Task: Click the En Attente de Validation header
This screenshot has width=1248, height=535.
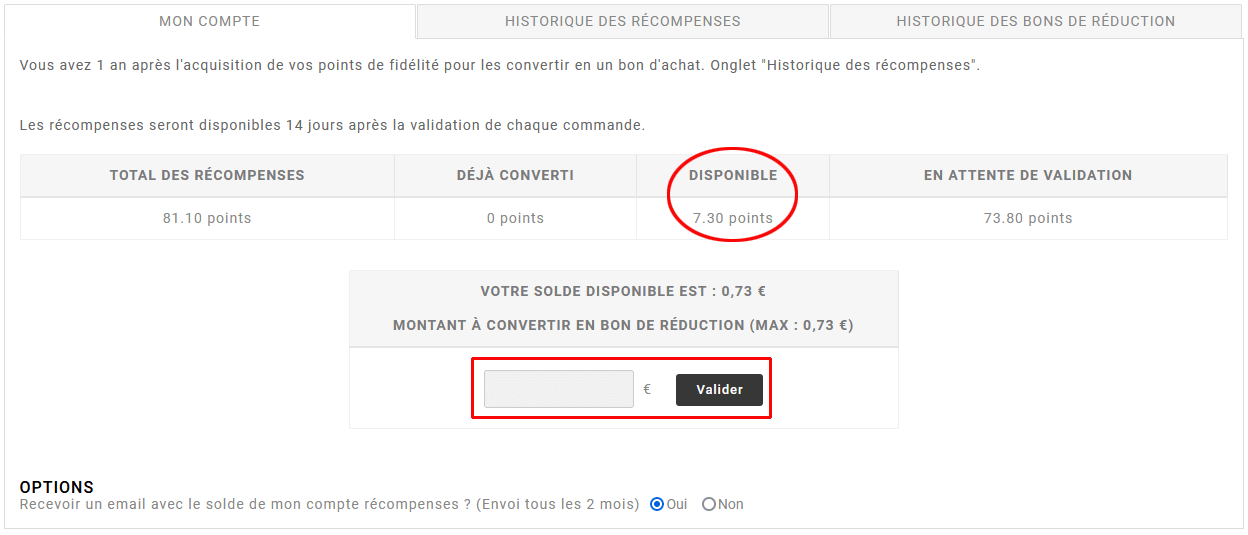Action: [1027, 175]
